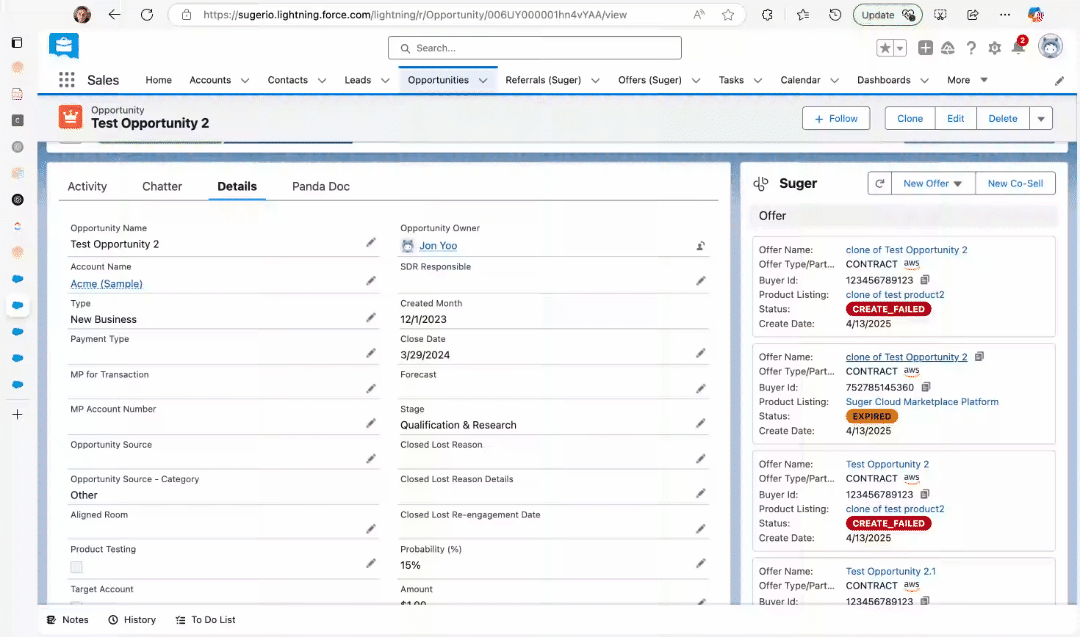The height and width of the screenshot is (637, 1080).
Task: Expand the Leads nav dropdown chevron
Action: click(385, 81)
